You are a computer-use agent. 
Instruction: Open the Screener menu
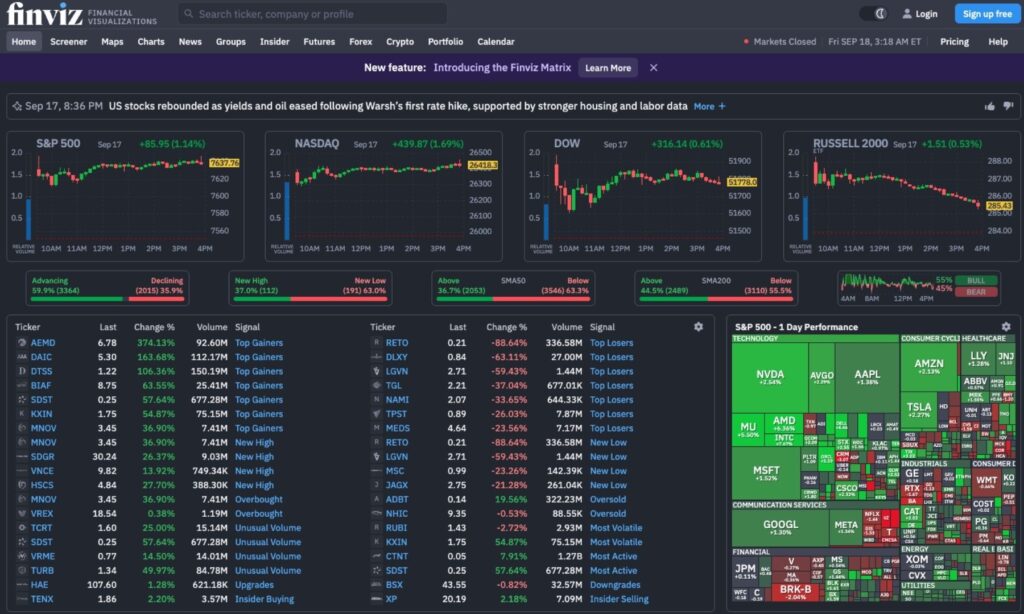(x=69, y=41)
